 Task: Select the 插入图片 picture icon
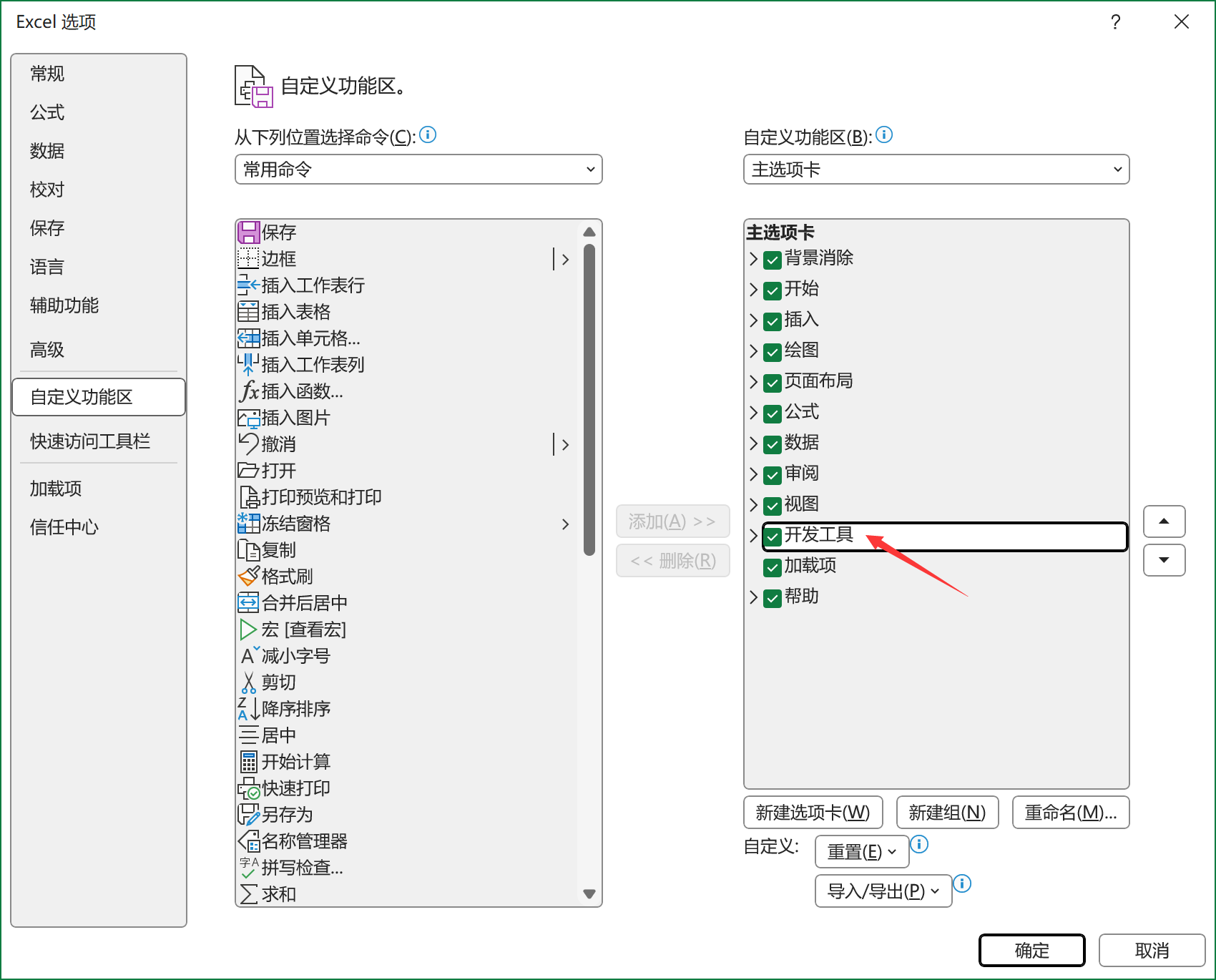tap(248, 418)
